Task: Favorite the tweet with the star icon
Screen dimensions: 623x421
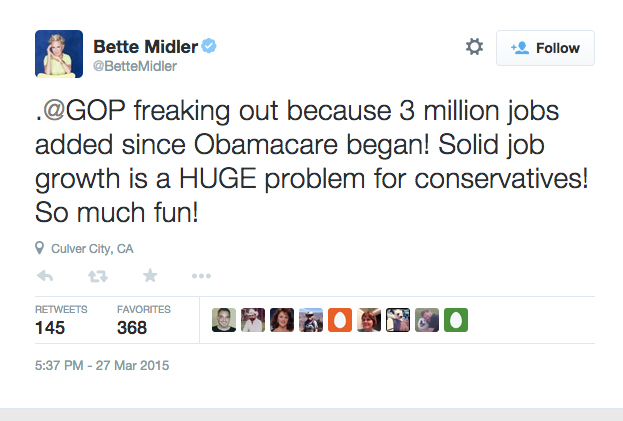Action: pyautogui.click(x=150, y=275)
